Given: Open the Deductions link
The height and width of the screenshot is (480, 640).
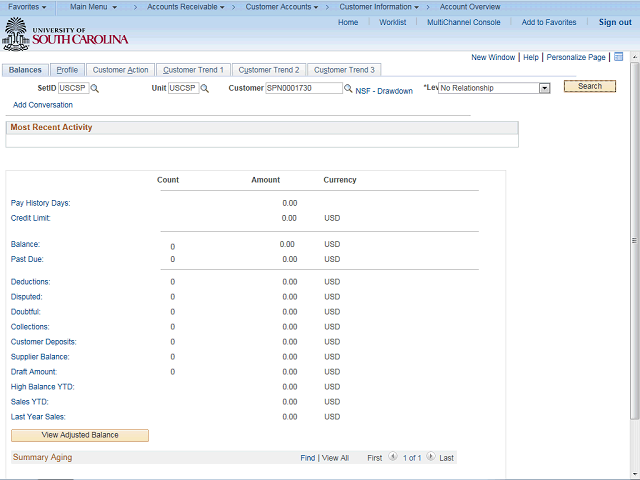Looking at the screenshot, I should coord(31,282).
